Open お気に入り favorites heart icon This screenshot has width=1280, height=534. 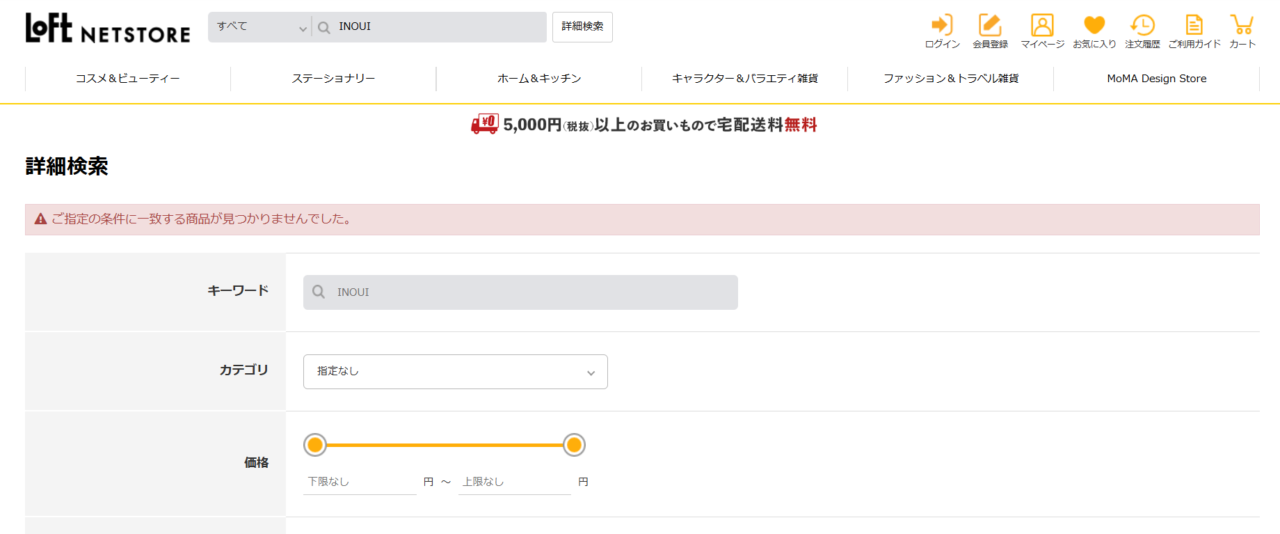point(1094,31)
